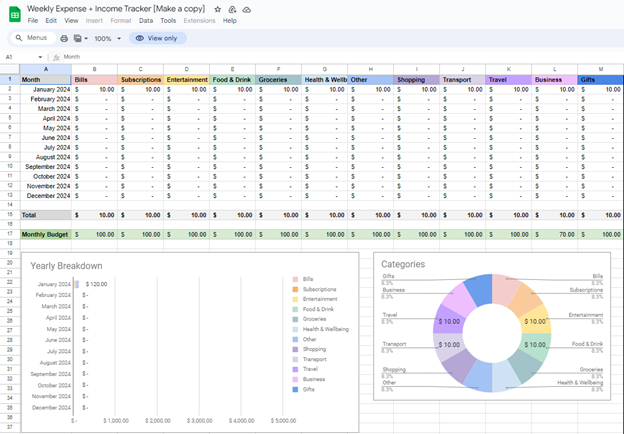Select column F header
The width and height of the screenshot is (624, 434).
pyautogui.click(x=279, y=69)
